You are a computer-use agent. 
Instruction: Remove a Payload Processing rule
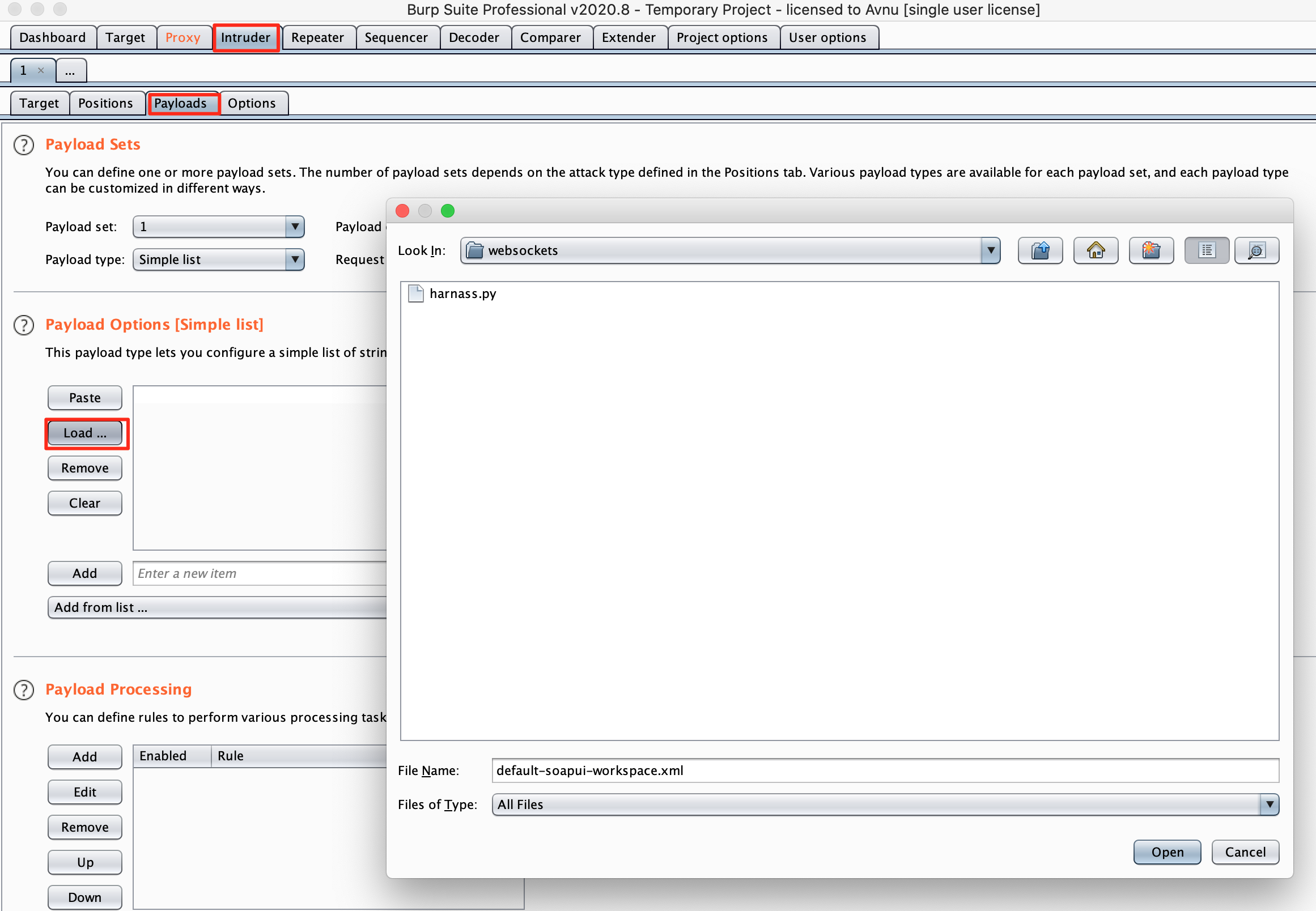[85, 828]
